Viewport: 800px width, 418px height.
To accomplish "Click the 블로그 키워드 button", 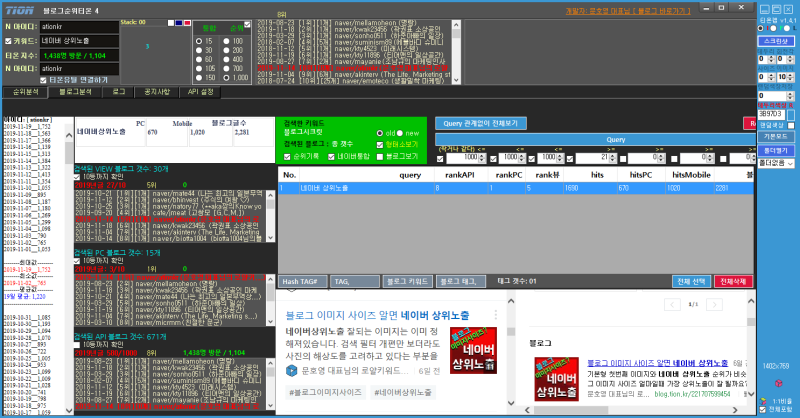I will [408, 281].
